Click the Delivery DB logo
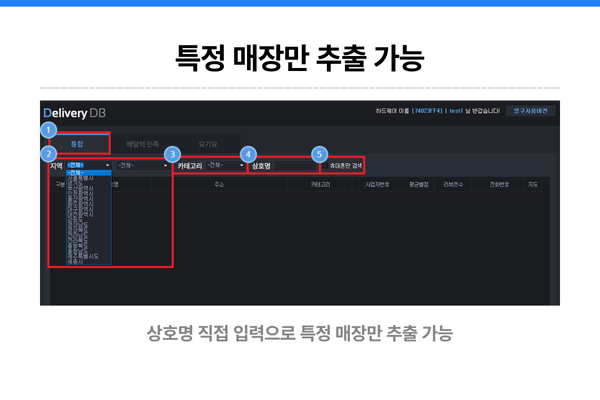600x400 pixels. point(75,113)
